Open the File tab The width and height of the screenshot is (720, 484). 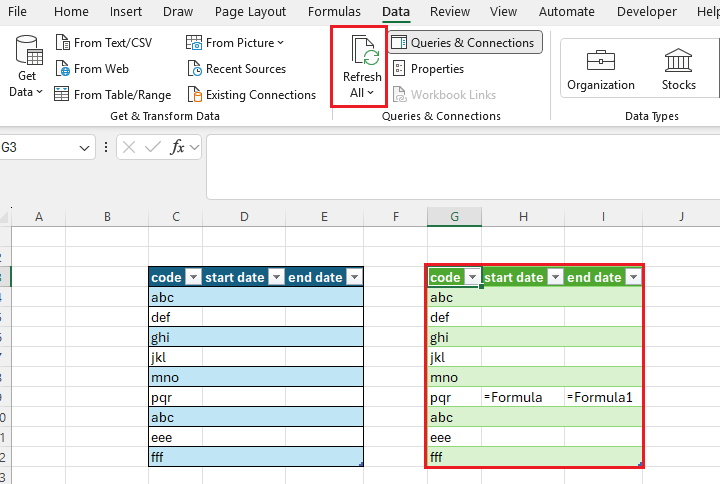(x=17, y=11)
